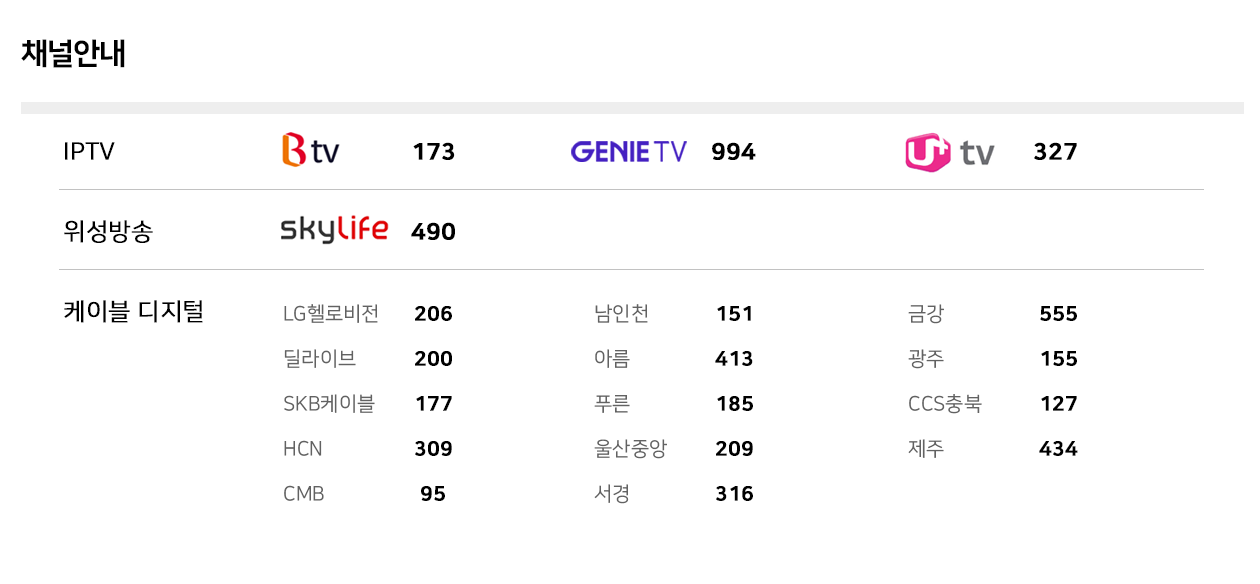Click the B tv logo
The image size is (1260, 584).
[311, 150]
